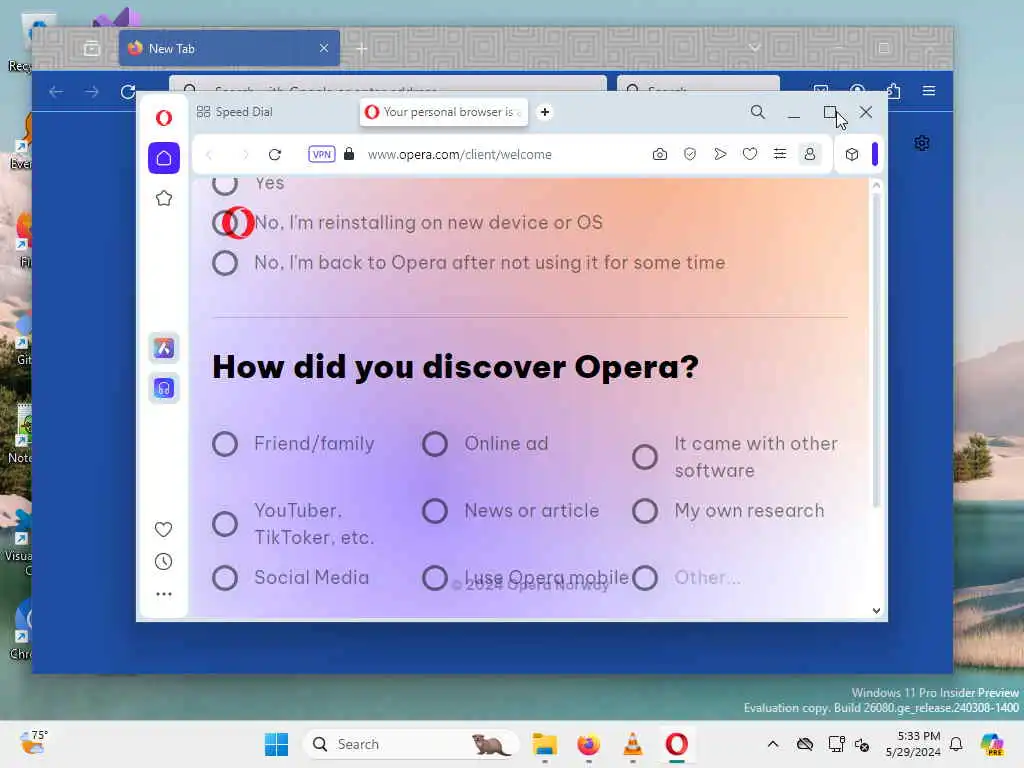Open My Flow send icon

720,155
